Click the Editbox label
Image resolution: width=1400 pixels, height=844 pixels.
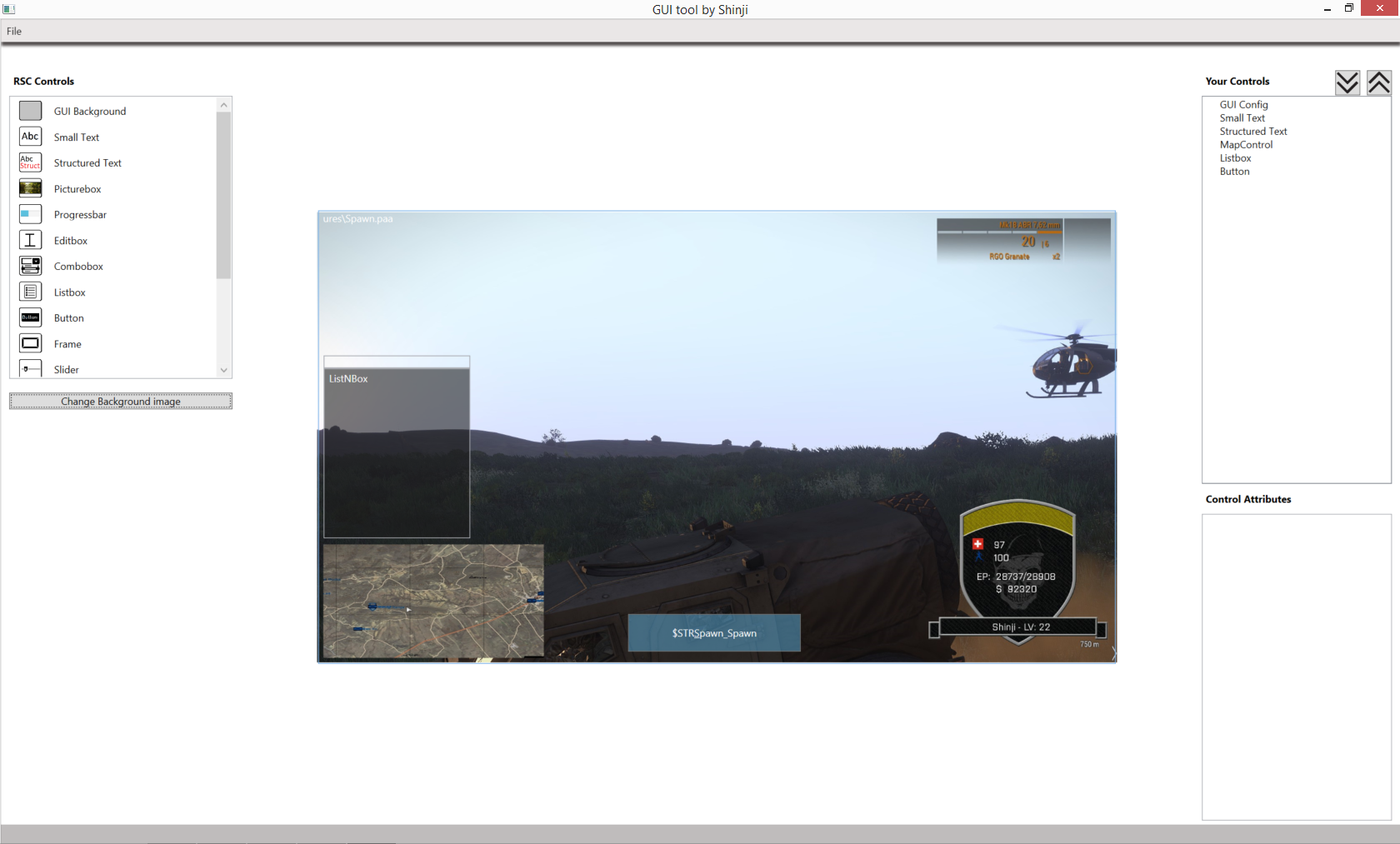pyautogui.click(x=71, y=240)
